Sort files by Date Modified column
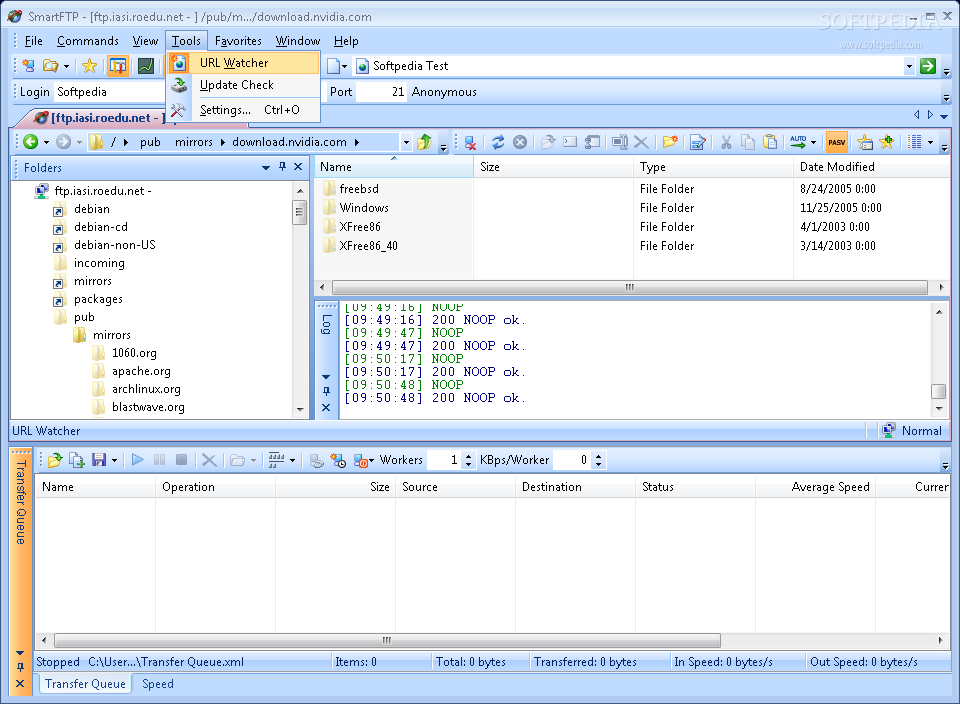Image resolution: width=960 pixels, height=704 pixels. tap(871, 167)
